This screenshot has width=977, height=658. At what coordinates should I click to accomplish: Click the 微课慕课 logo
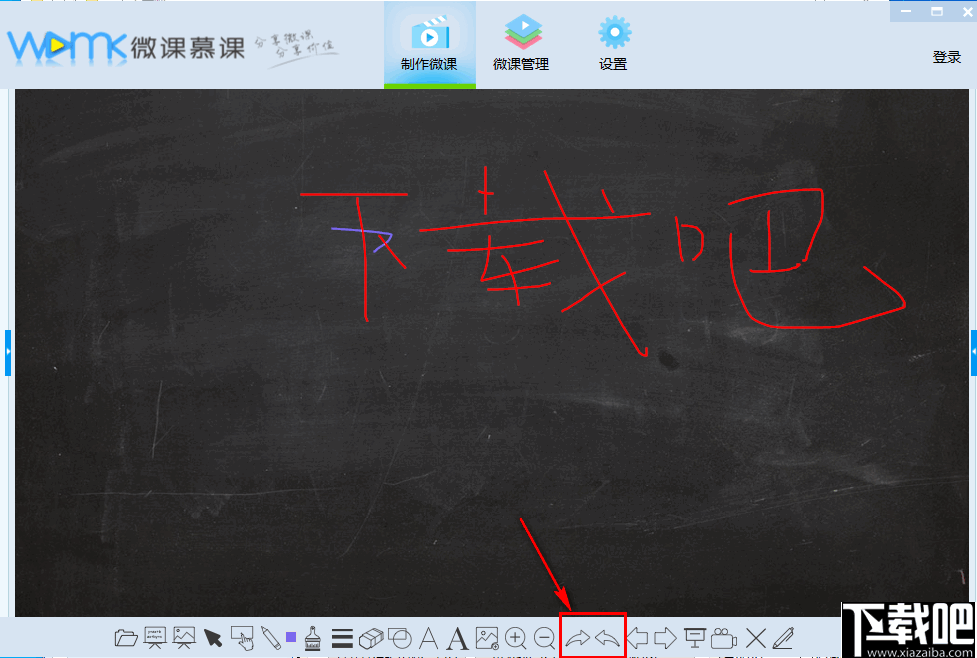pyautogui.click(x=126, y=47)
